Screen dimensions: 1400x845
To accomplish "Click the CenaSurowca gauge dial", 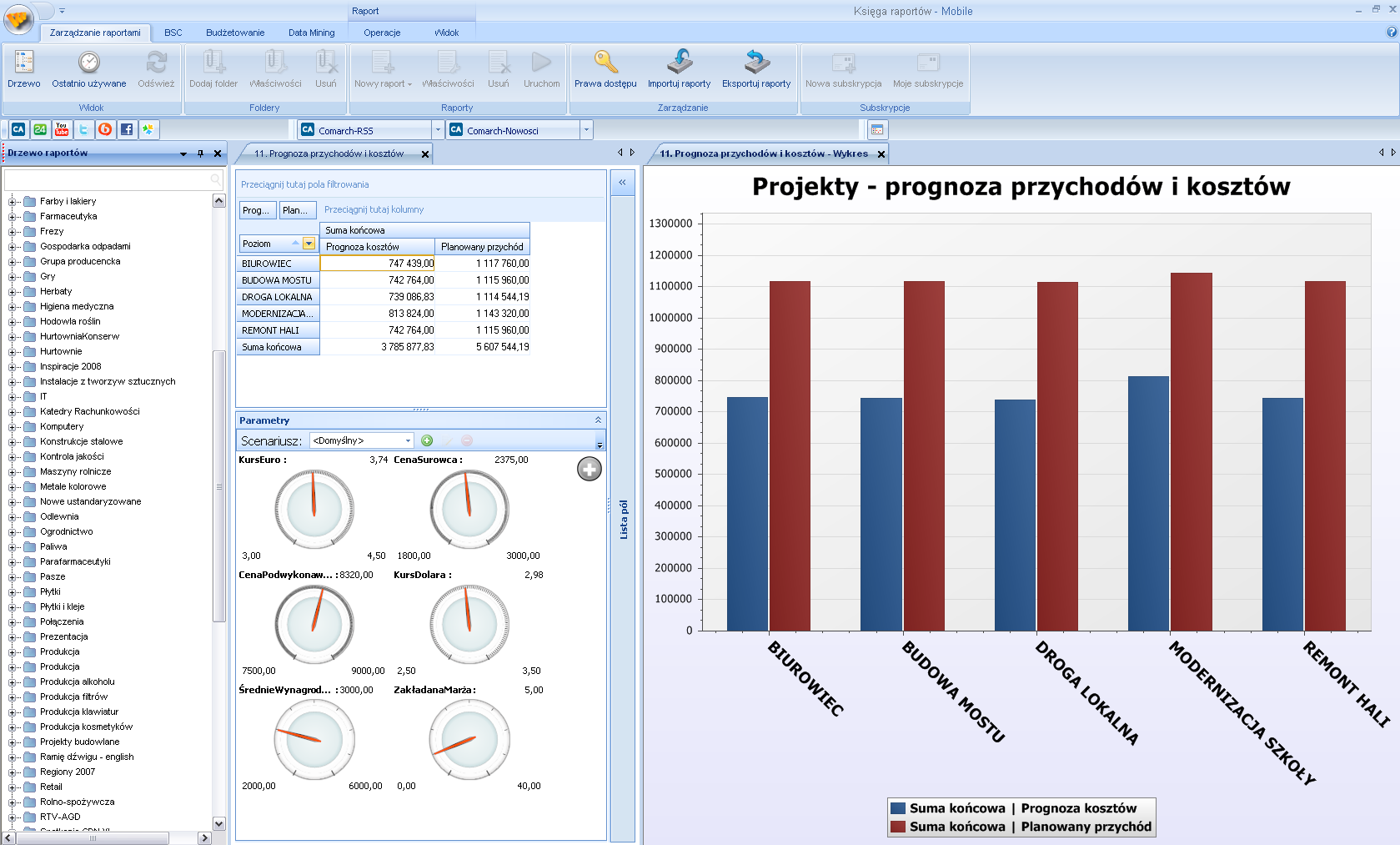I will click(469, 509).
